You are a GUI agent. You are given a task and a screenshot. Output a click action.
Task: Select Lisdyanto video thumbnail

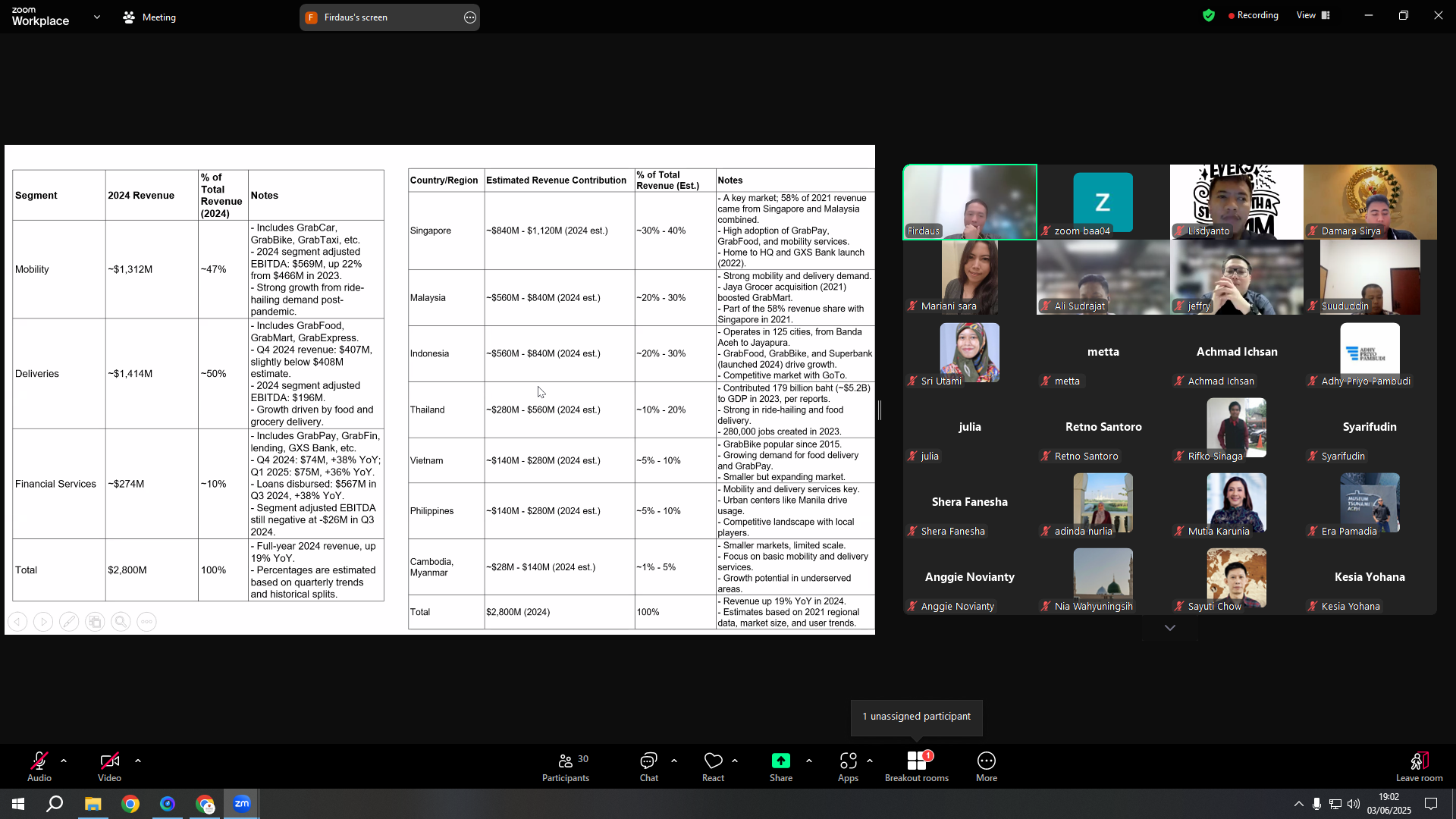coord(1237,202)
